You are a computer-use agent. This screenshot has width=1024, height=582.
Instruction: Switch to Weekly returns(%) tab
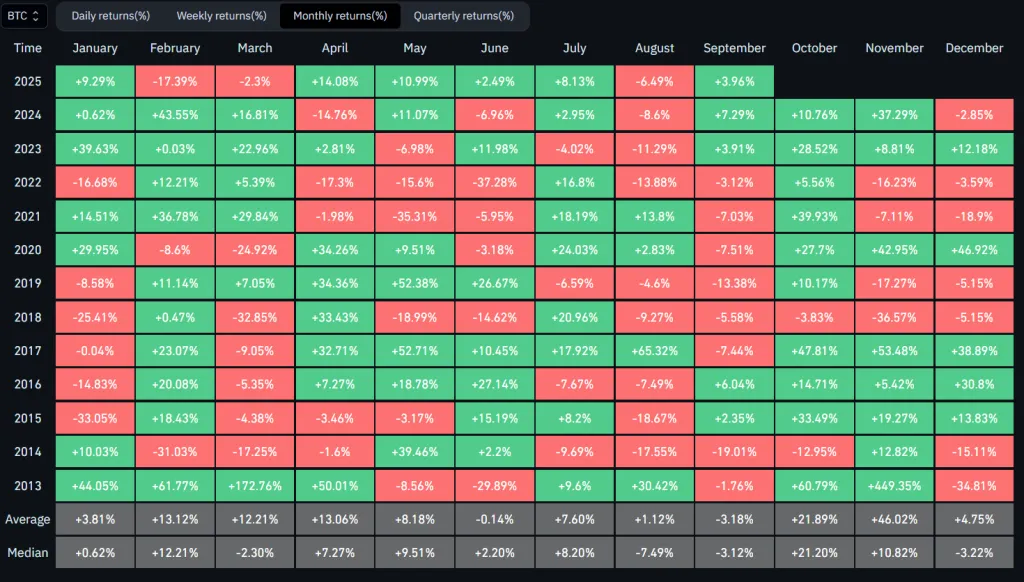(x=221, y=16)
